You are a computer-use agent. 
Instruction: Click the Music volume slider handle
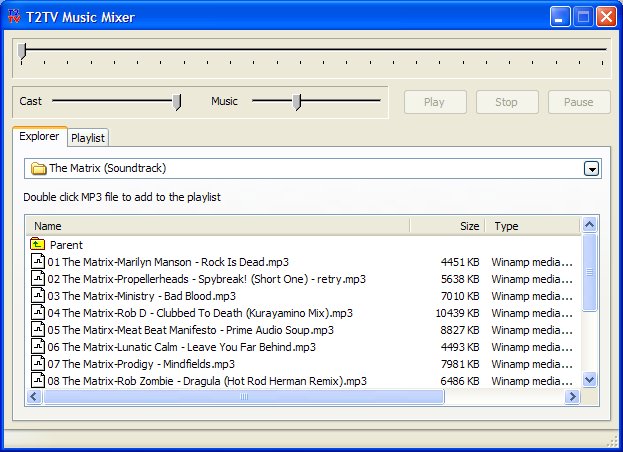[296, 101]
